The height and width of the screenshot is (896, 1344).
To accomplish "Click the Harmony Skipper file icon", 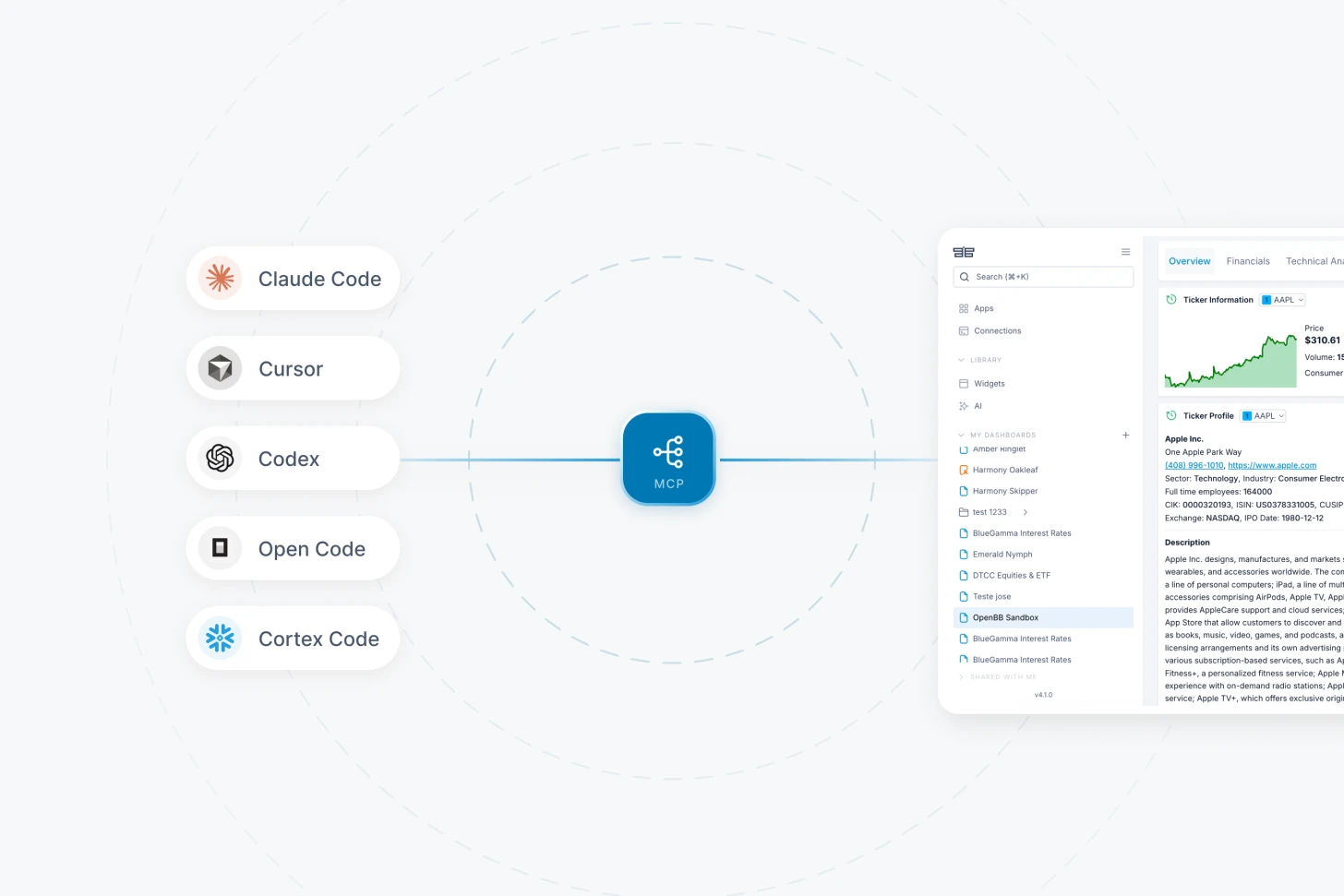I will (964, 491).
